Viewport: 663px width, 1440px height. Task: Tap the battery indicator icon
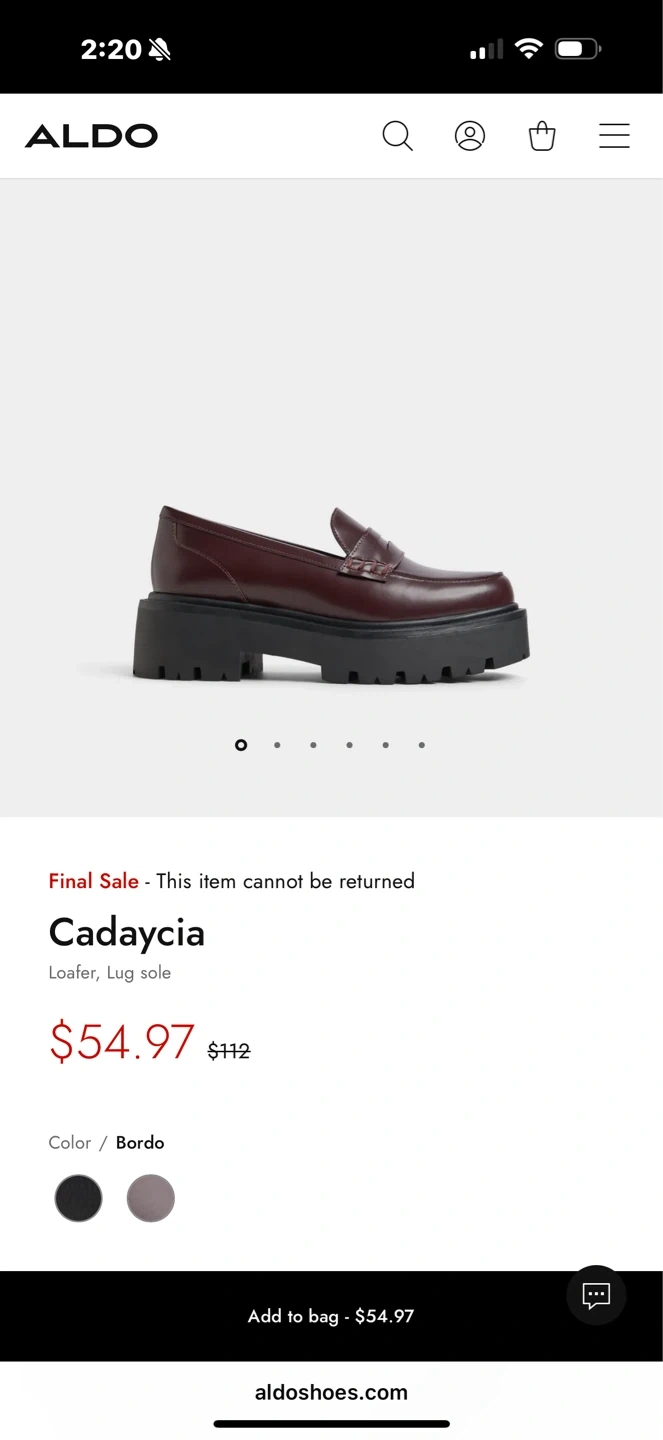tap(578, 48)
